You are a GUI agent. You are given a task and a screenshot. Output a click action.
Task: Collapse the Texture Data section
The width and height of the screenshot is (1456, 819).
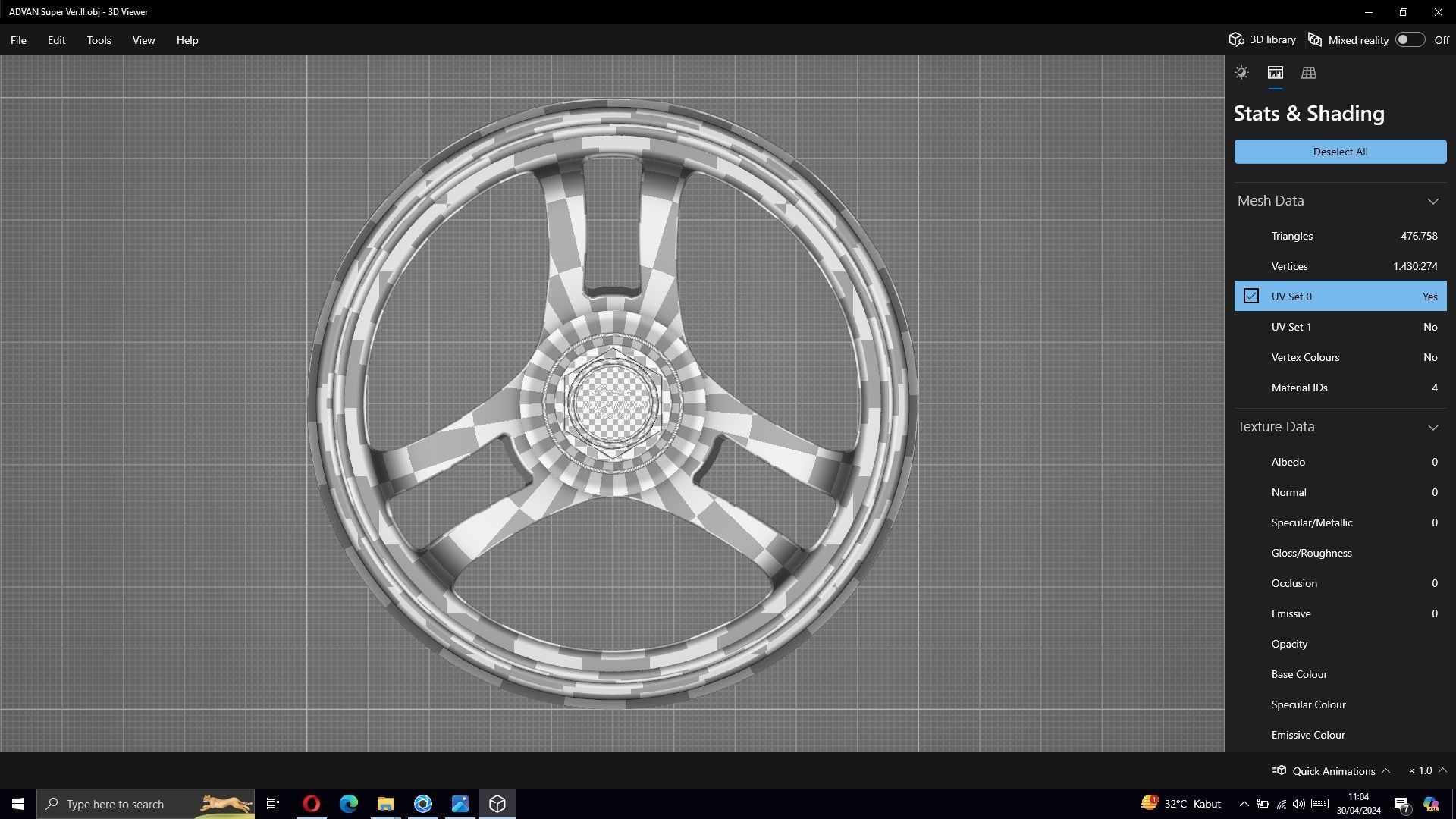coord(1432,427)
